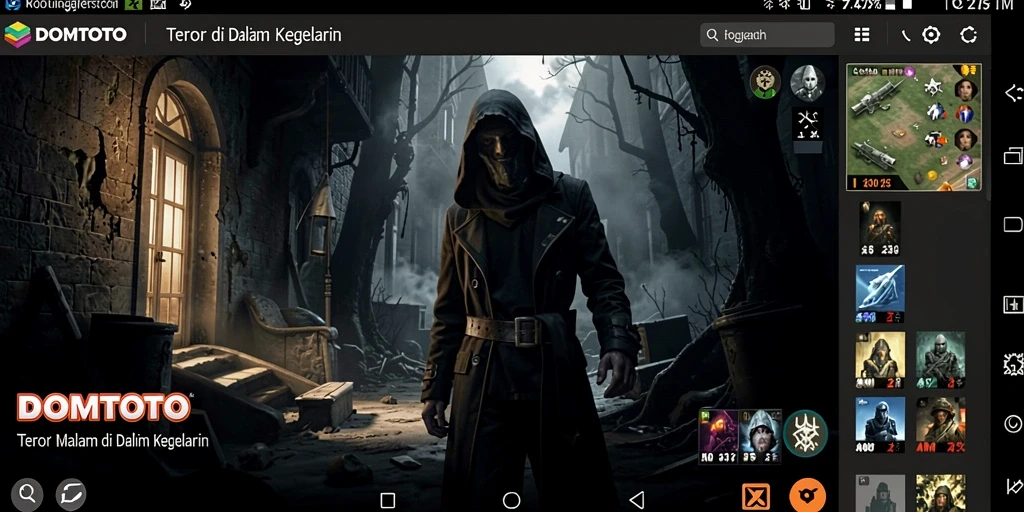Click the green icon in the status bar
The width and height of the screenshot is (1024, 512).
point(133,5)
